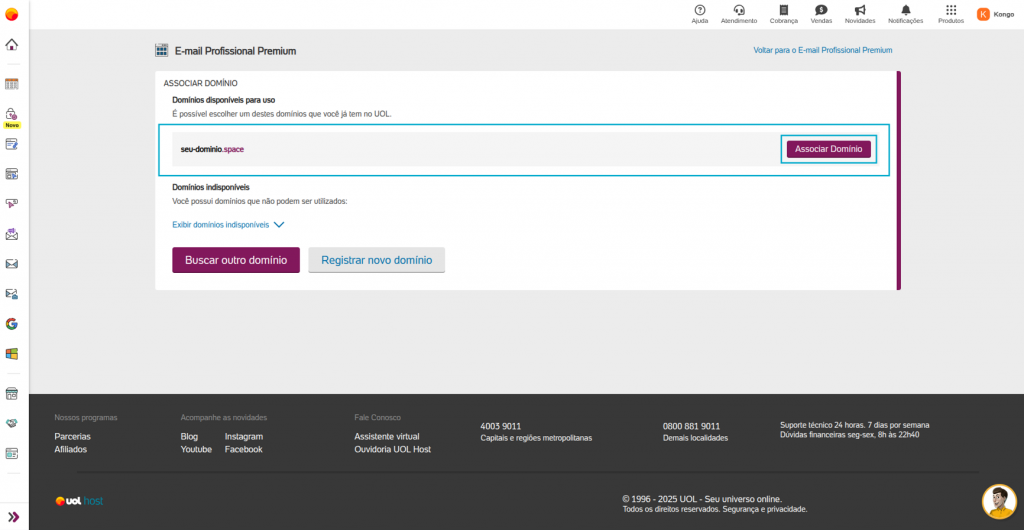Click Buscar outro domínio button
Screen dimensions: 1024x530
[236, 260]
